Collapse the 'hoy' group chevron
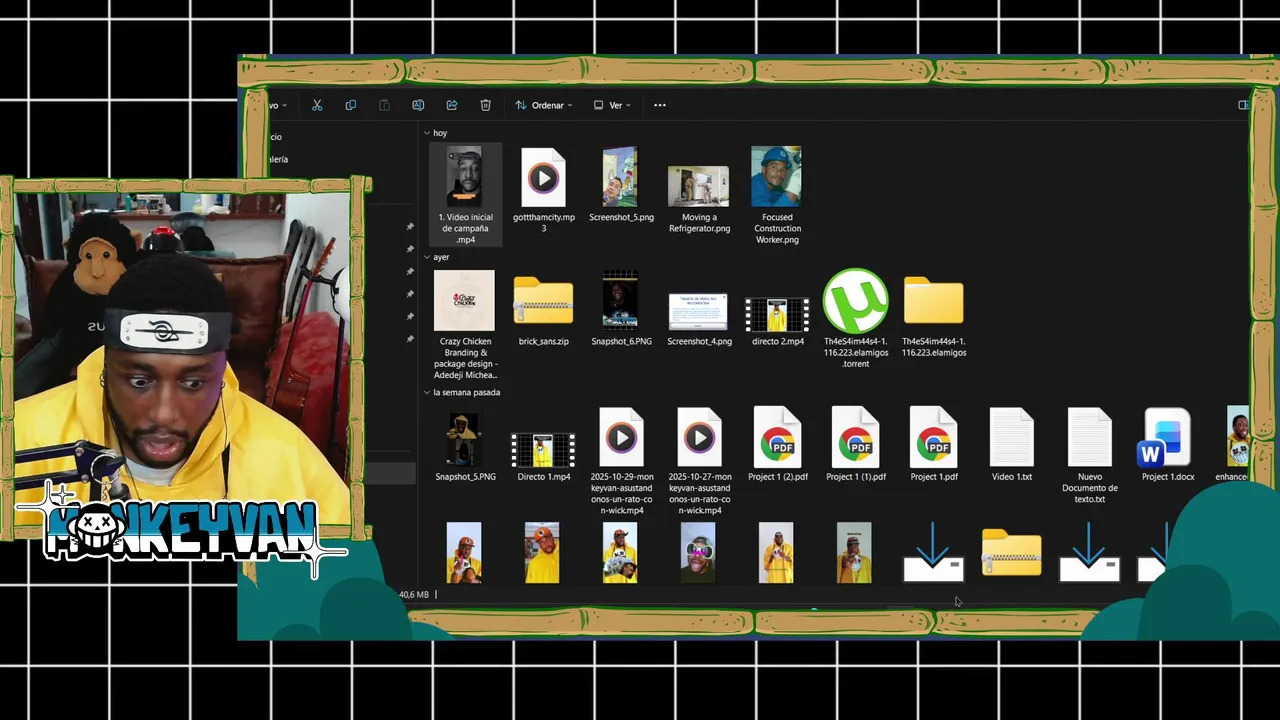Viewport: 1280px width, 720px height. 427,133
